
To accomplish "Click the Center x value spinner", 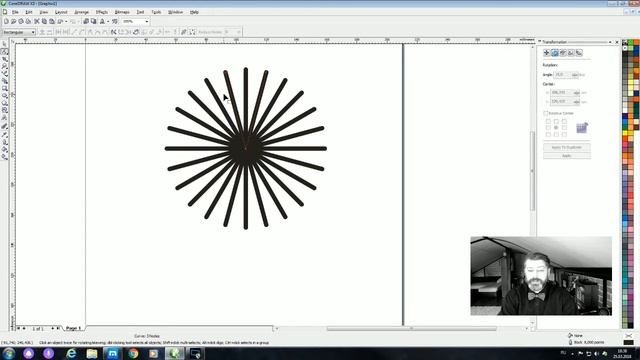I will pyautogui.click(x=576, y=93).
